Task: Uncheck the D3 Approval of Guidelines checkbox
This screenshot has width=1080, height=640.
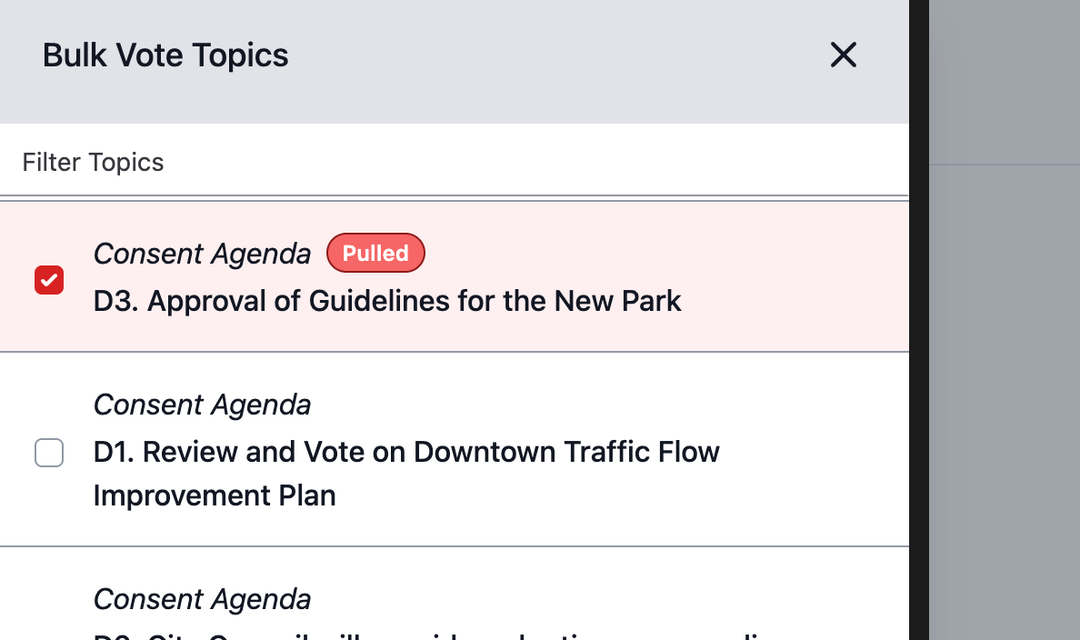Action: (49, 280)
